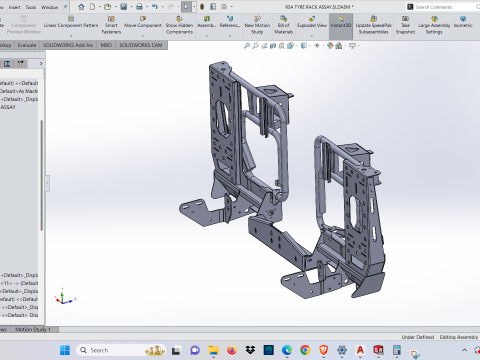Click Windows taskbar Search box

[x=121, y=350]
